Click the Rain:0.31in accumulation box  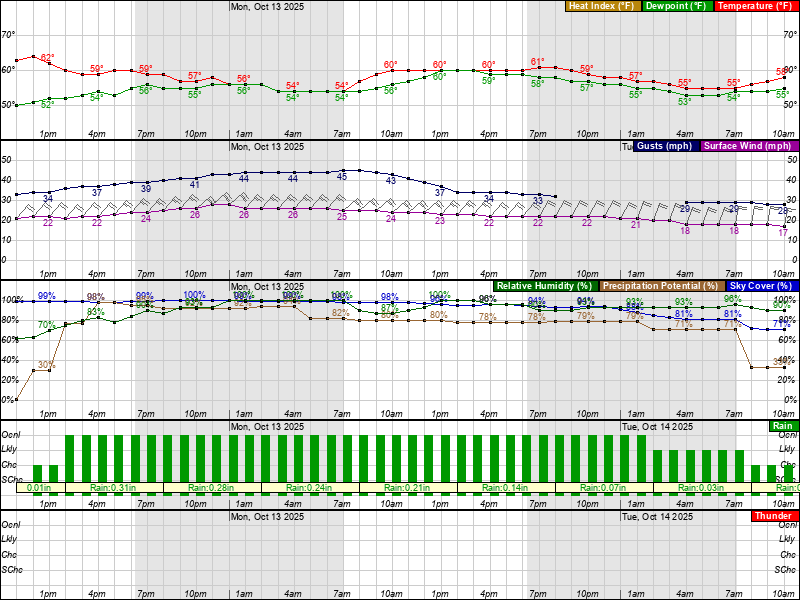click(x=113, y=488)
